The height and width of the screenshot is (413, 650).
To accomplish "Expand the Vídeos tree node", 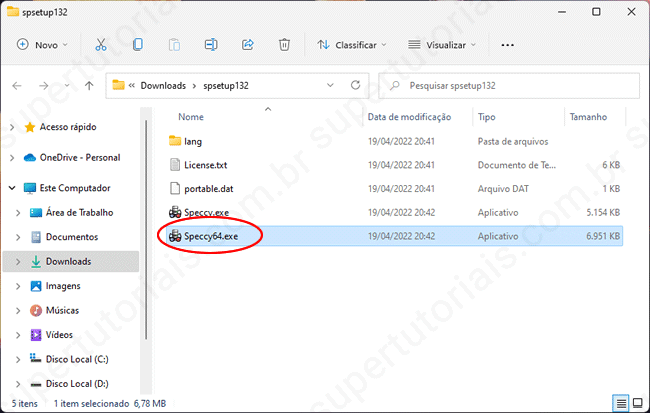I will point(18,335).
